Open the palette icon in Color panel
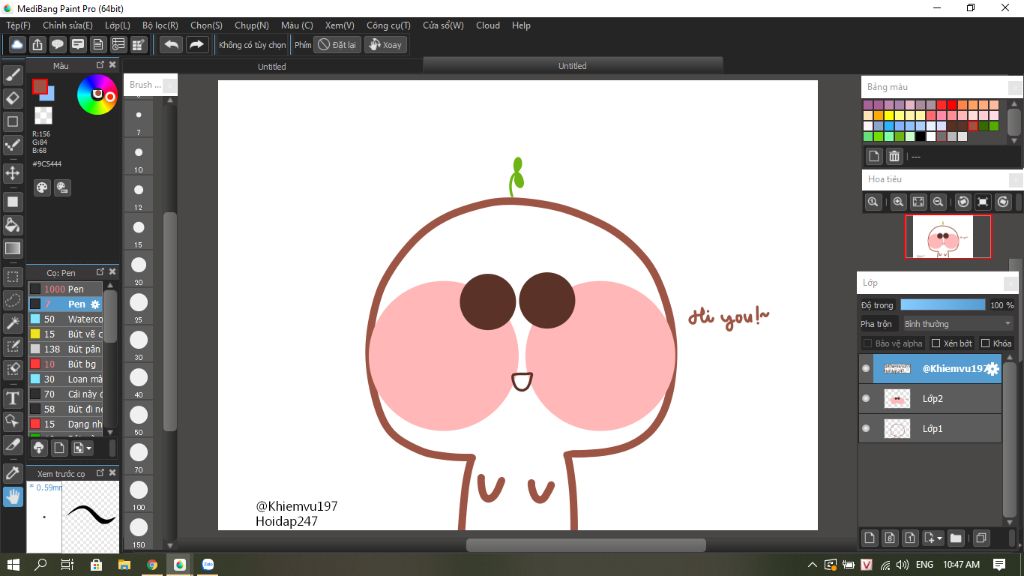 click(x=42, y=188)
